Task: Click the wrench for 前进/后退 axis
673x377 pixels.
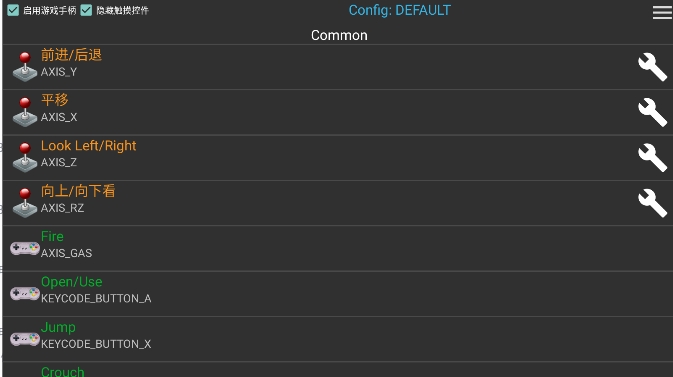Action: 652,67
